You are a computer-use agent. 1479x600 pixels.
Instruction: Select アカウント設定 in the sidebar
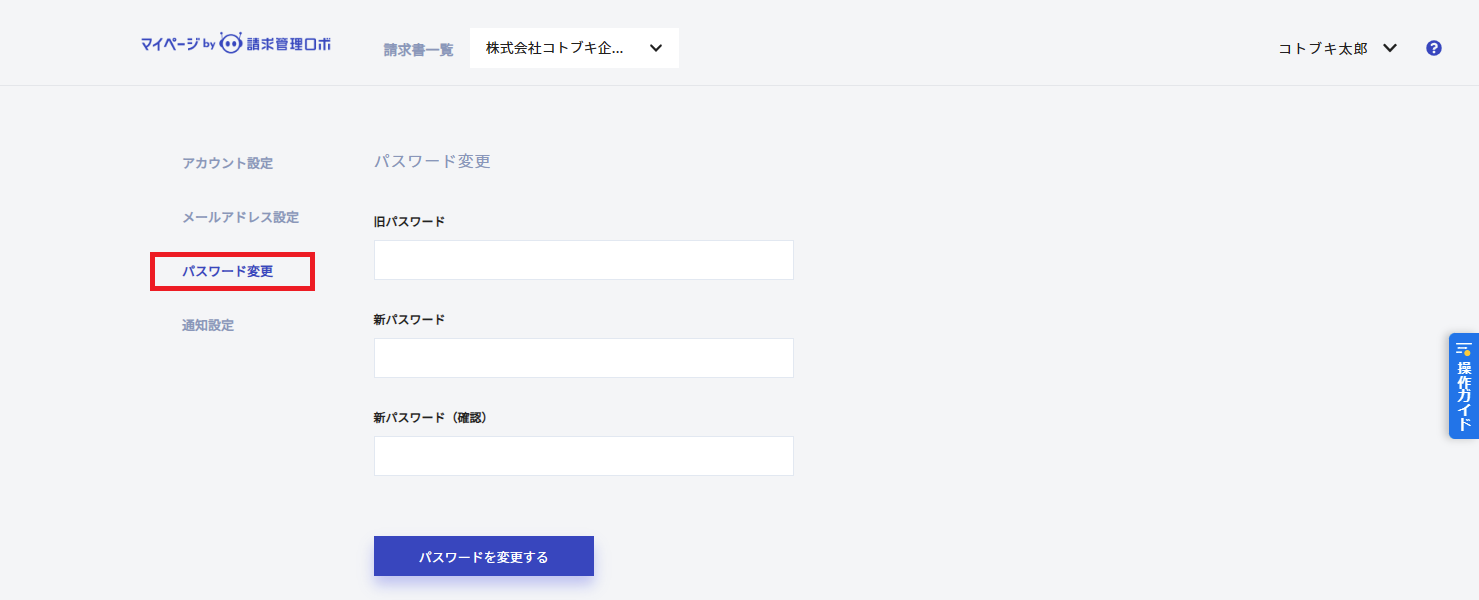click(227, 163)
